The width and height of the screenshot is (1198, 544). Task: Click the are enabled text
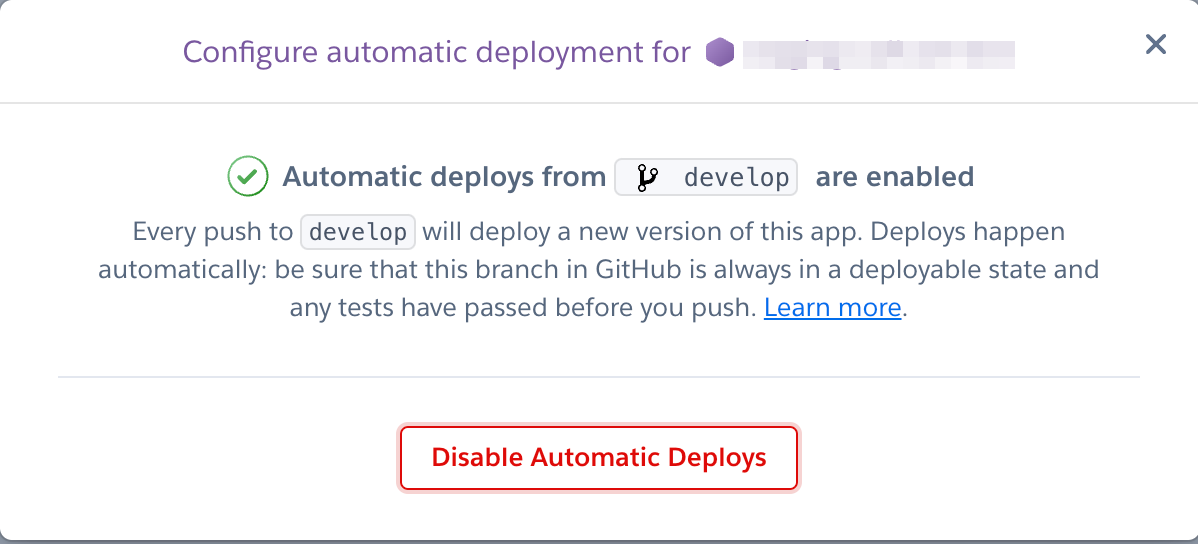click(x=895, y=177)
